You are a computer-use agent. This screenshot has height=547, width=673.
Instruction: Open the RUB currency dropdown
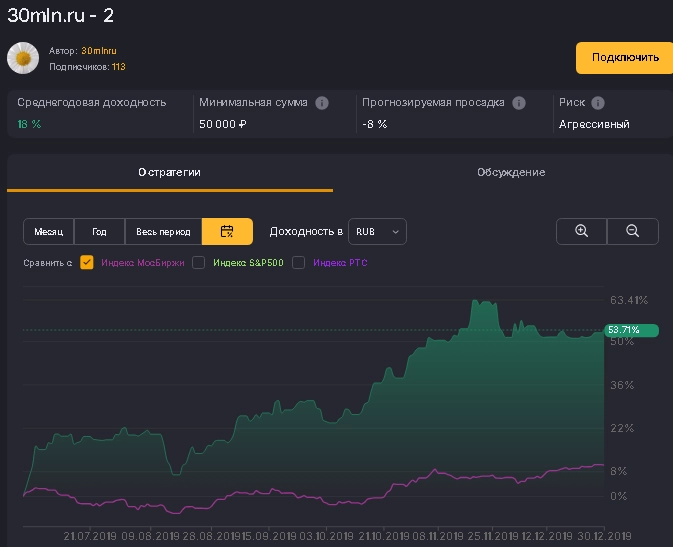[377, 231]
